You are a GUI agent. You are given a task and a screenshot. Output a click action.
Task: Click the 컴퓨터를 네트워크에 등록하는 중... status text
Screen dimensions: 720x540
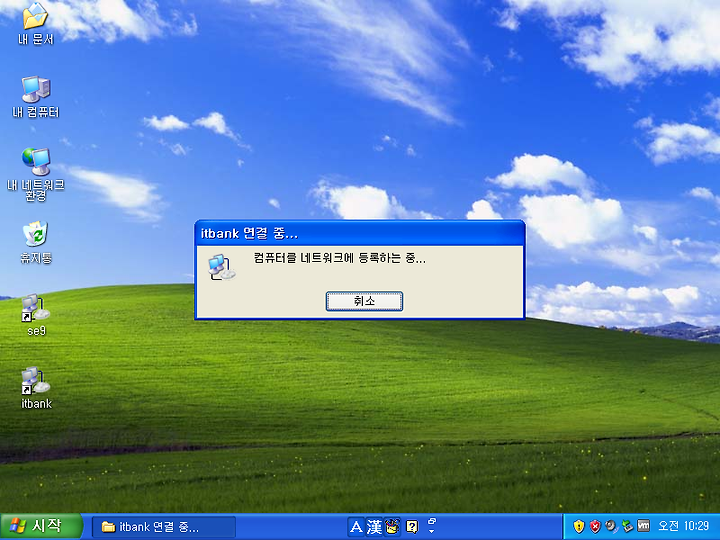pyautogui.click(x=340, y=258)
